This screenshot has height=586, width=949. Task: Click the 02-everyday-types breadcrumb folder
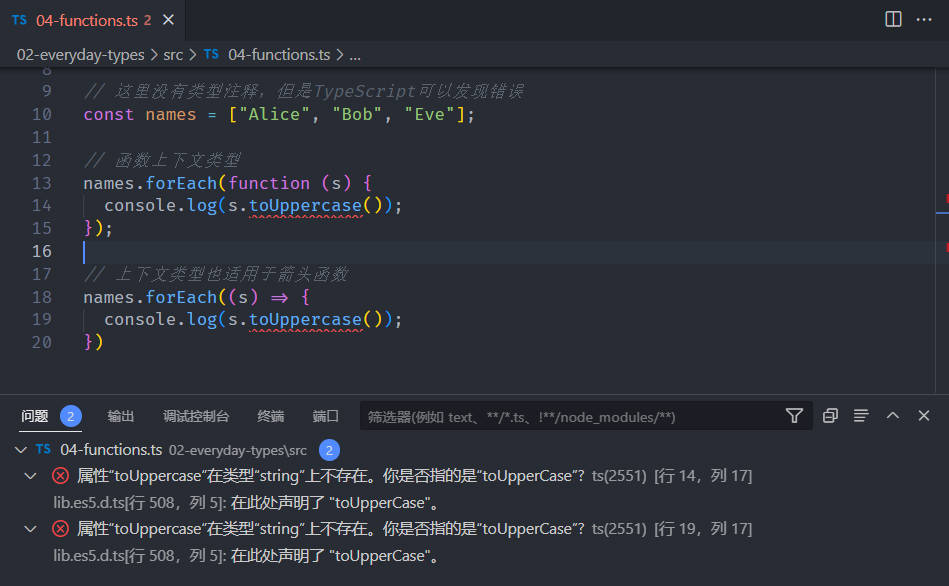click(80, 54)
